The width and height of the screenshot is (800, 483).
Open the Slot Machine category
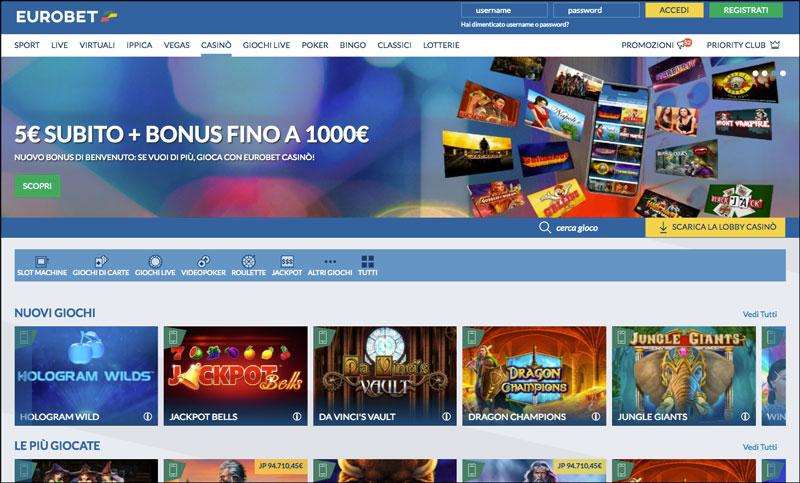[x=42, y=266]
